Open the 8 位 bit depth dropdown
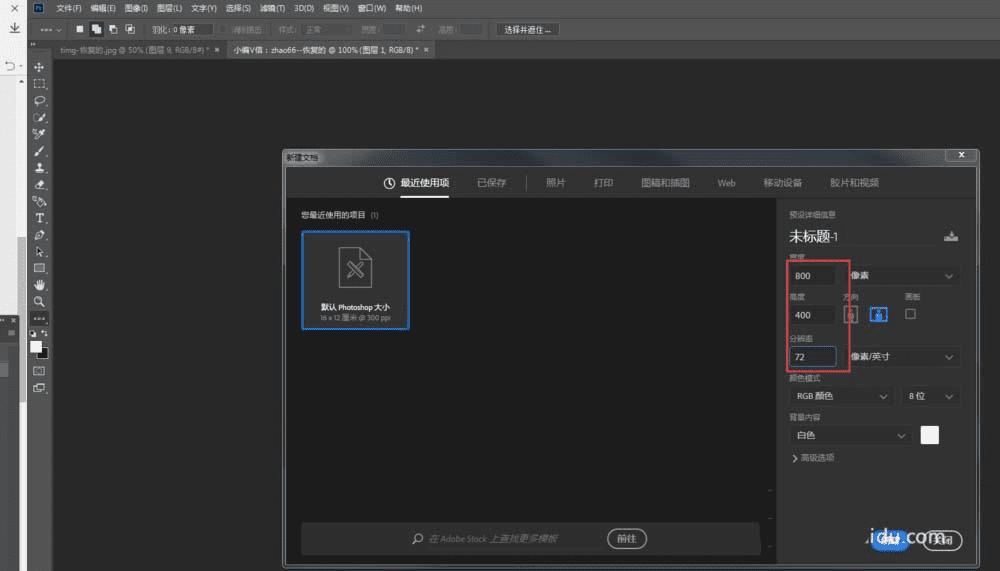This screenshot has height=571, width=1000. [x=930, y=396]
